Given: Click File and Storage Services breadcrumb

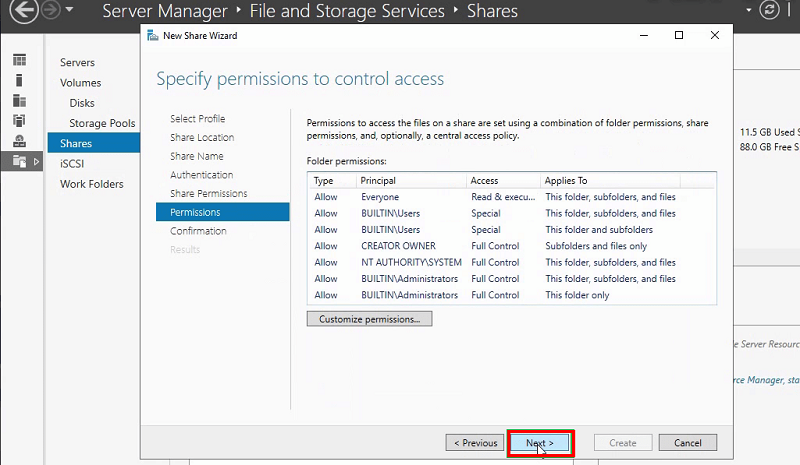Looking at the screenshot, I should (x=347, y=11).
